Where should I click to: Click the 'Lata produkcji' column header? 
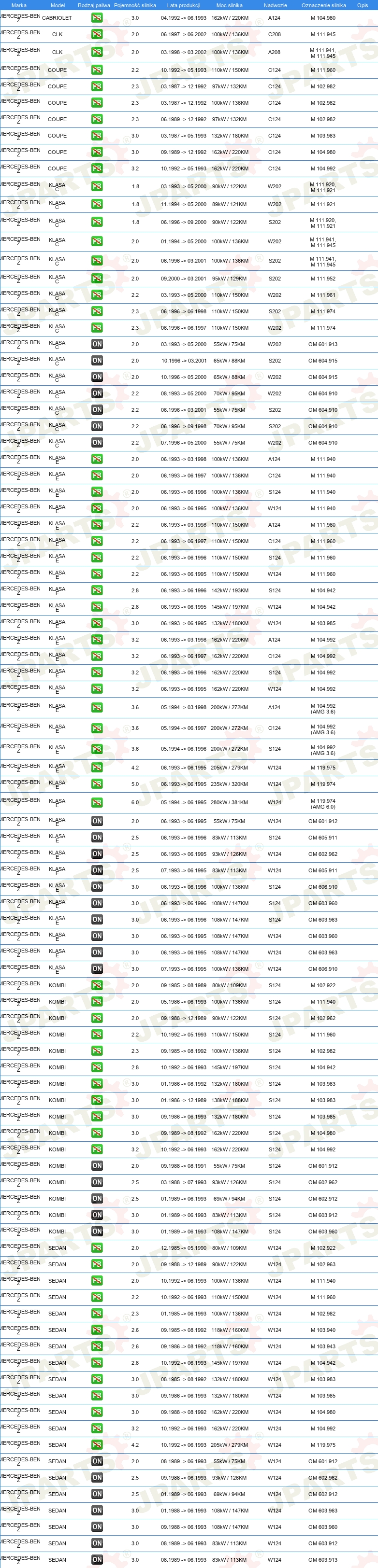click(184, 5)
